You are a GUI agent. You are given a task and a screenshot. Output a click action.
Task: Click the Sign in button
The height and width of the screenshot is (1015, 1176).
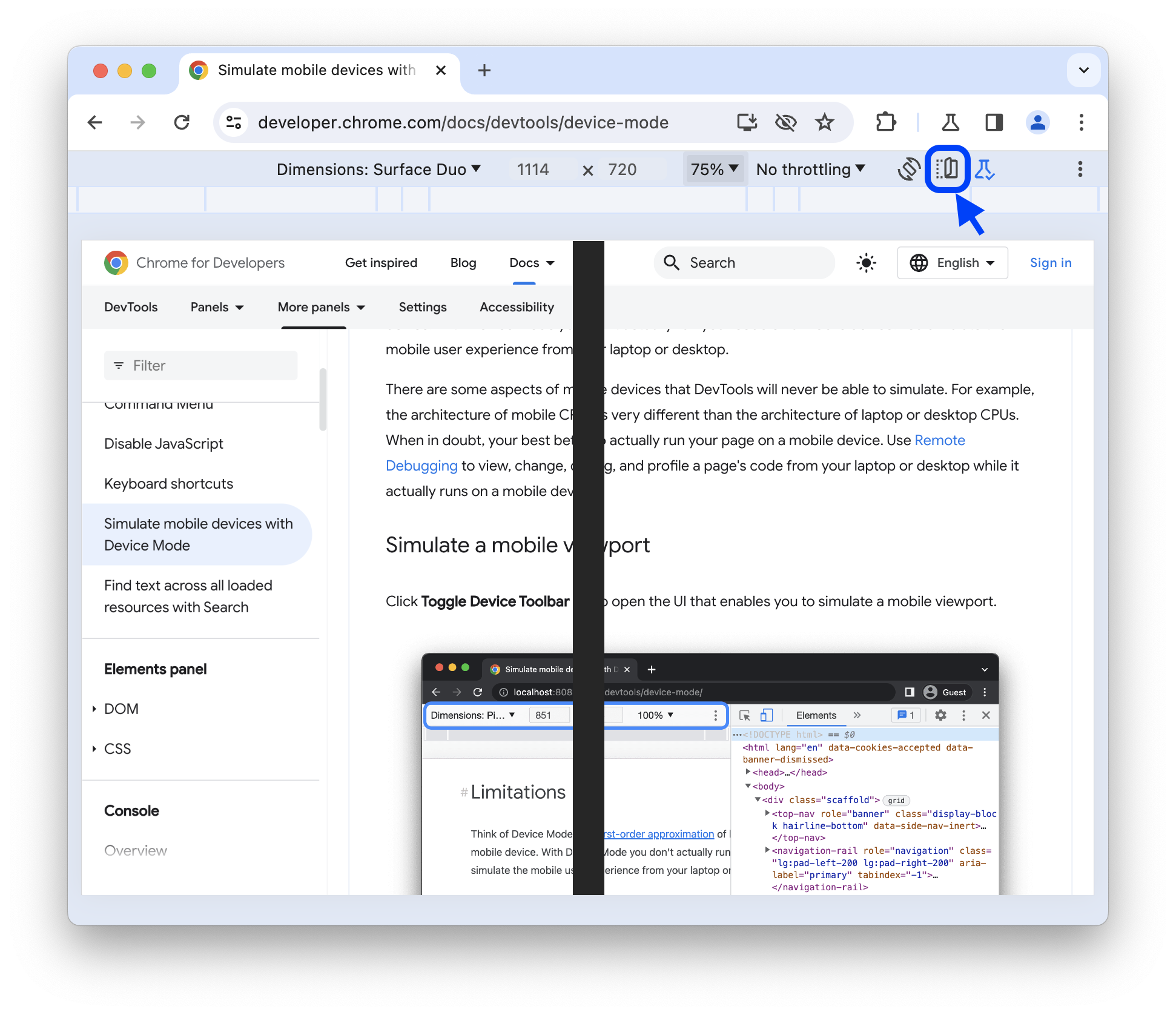[1050, 263]
